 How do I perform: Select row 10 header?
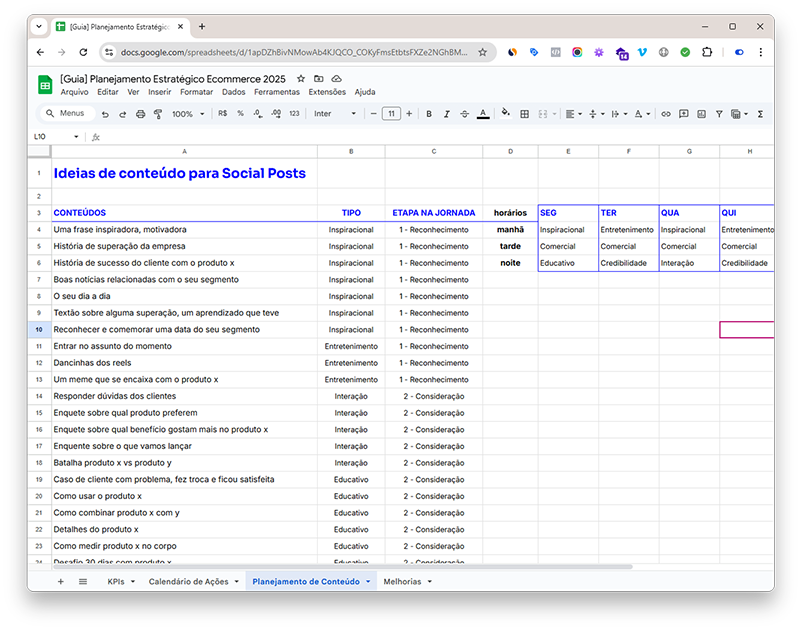pyautogui.click(x=39, y=330)
